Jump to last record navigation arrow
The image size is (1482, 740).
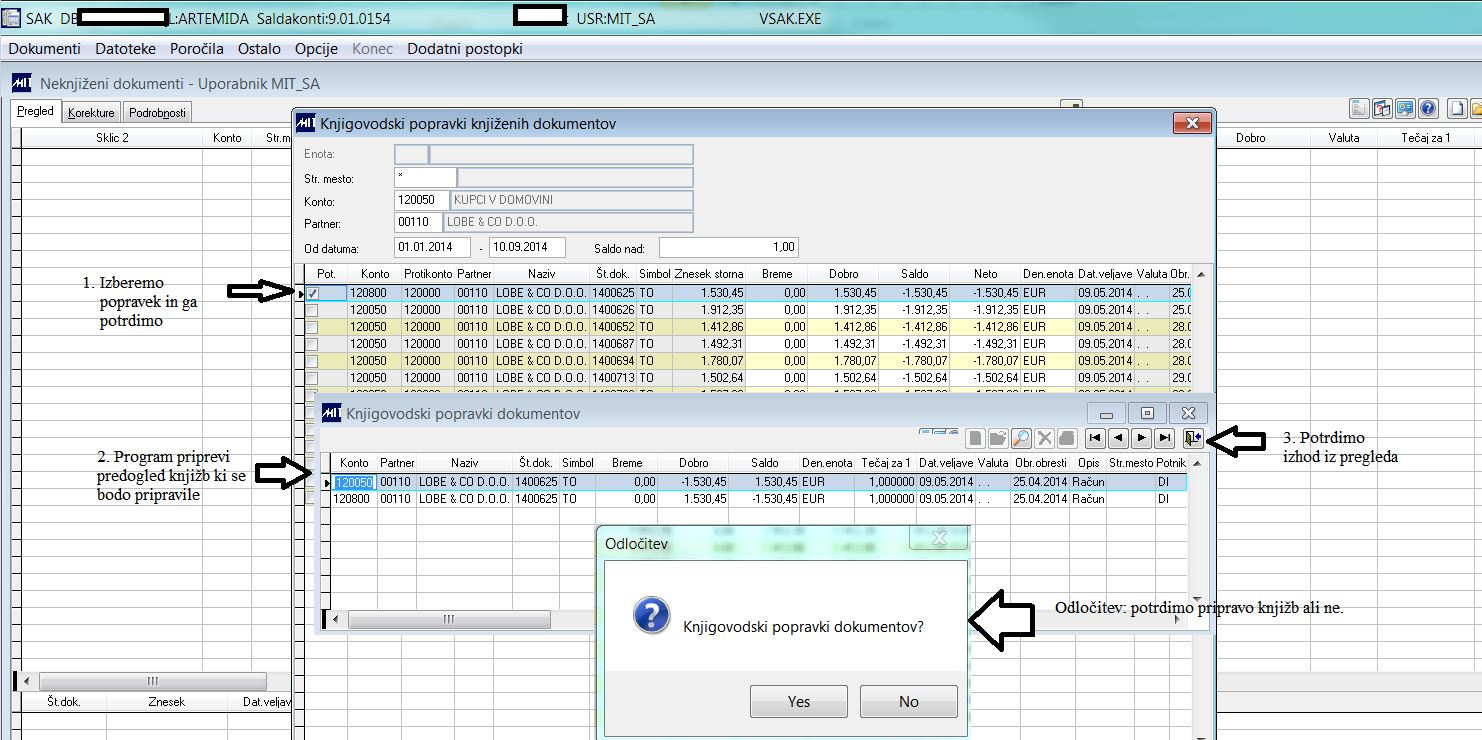click(x=1164, y=438)
